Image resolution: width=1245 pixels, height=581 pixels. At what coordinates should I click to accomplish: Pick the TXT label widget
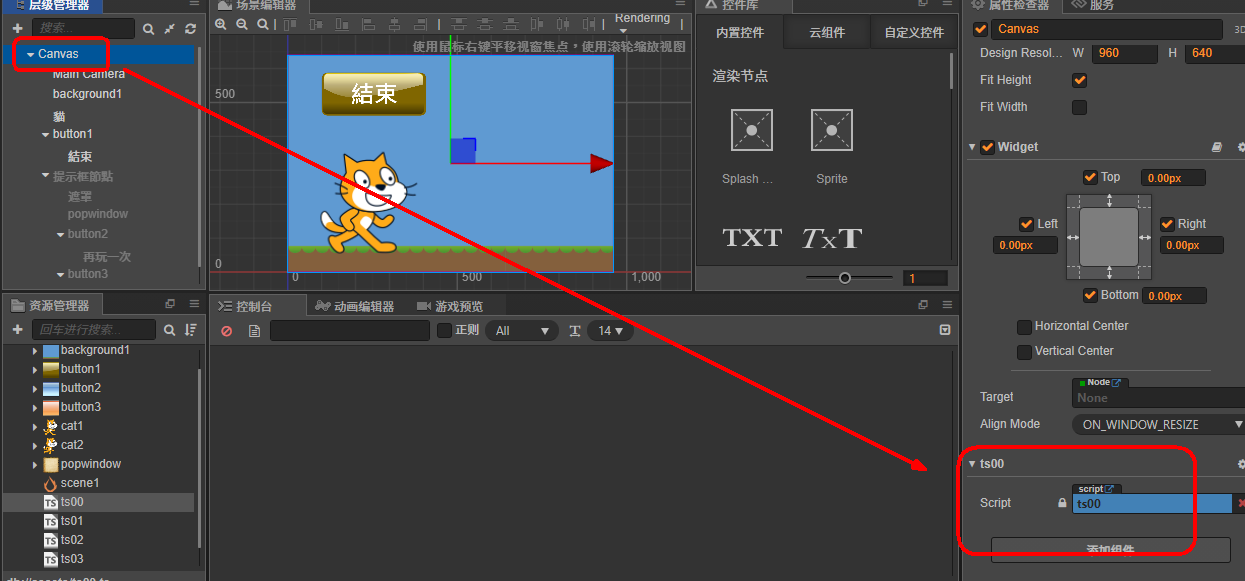click(x=752, y=238)
